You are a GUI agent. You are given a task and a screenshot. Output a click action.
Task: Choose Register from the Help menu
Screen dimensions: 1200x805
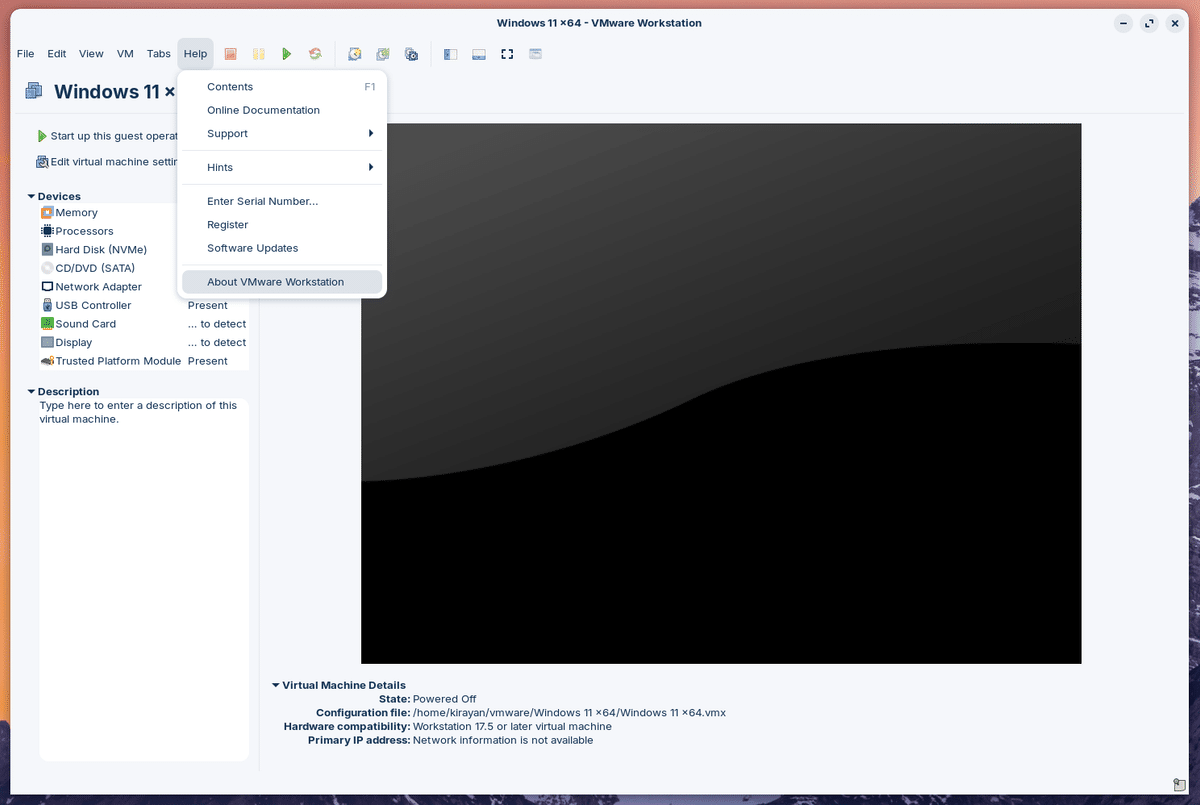(281, 225)
